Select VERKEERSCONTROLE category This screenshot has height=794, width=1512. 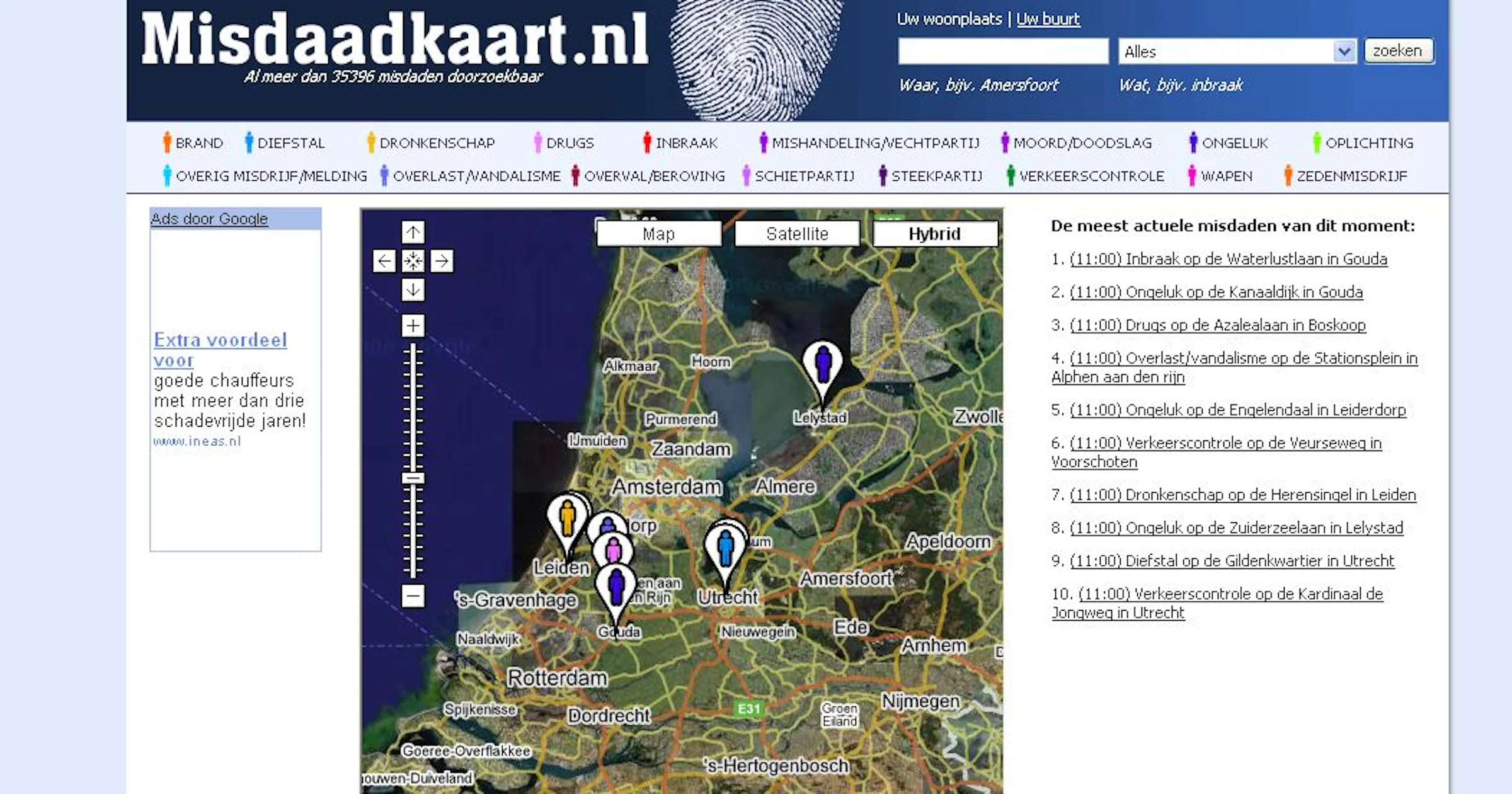click(1085, 176)
